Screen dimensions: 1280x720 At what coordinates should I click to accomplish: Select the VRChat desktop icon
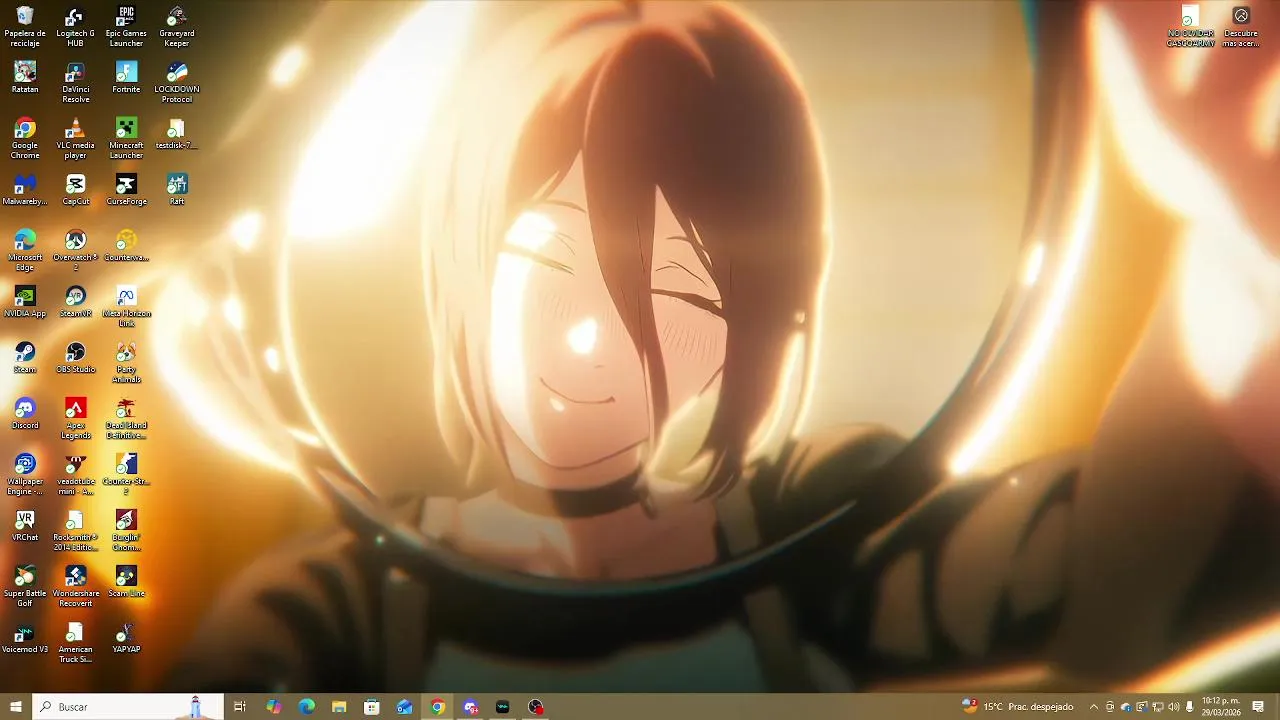tap(25, 526)
